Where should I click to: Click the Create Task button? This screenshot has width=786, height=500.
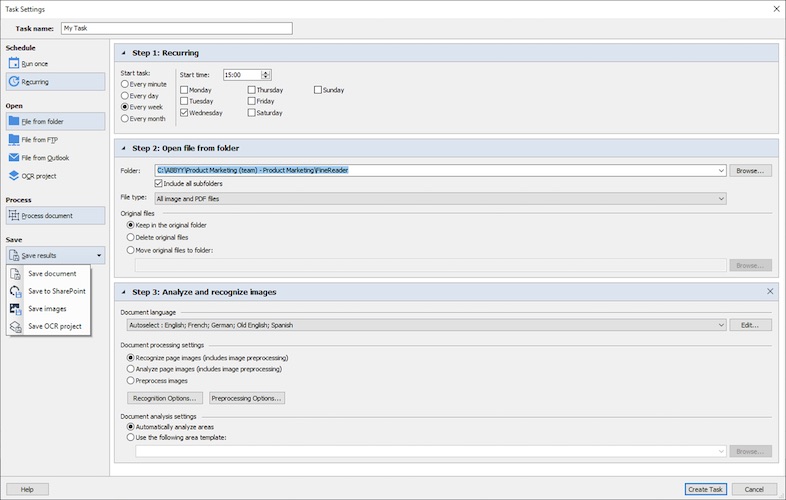(705, 489)
